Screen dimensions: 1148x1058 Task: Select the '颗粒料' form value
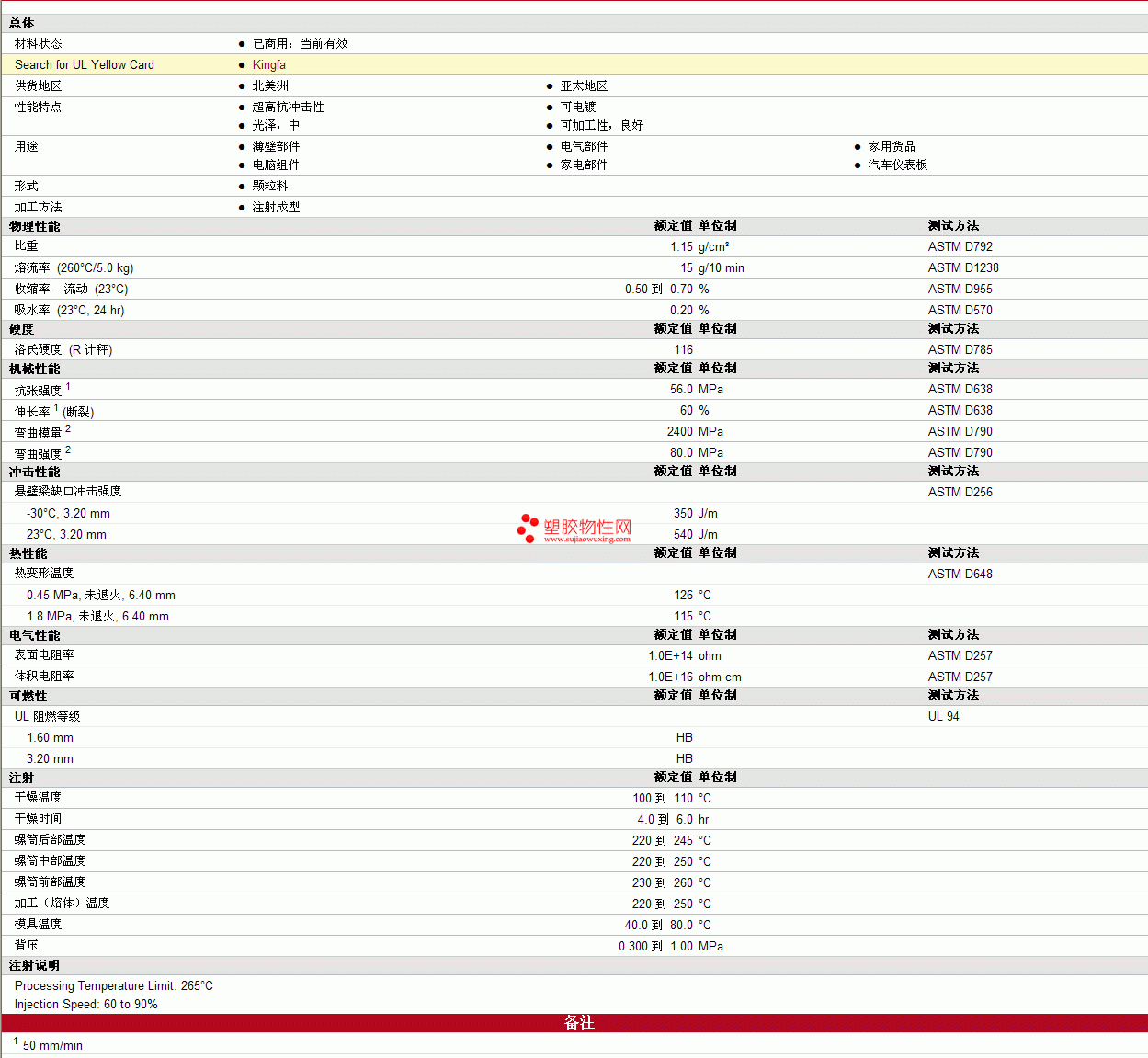pyautogui.click(x=270, y=186)
